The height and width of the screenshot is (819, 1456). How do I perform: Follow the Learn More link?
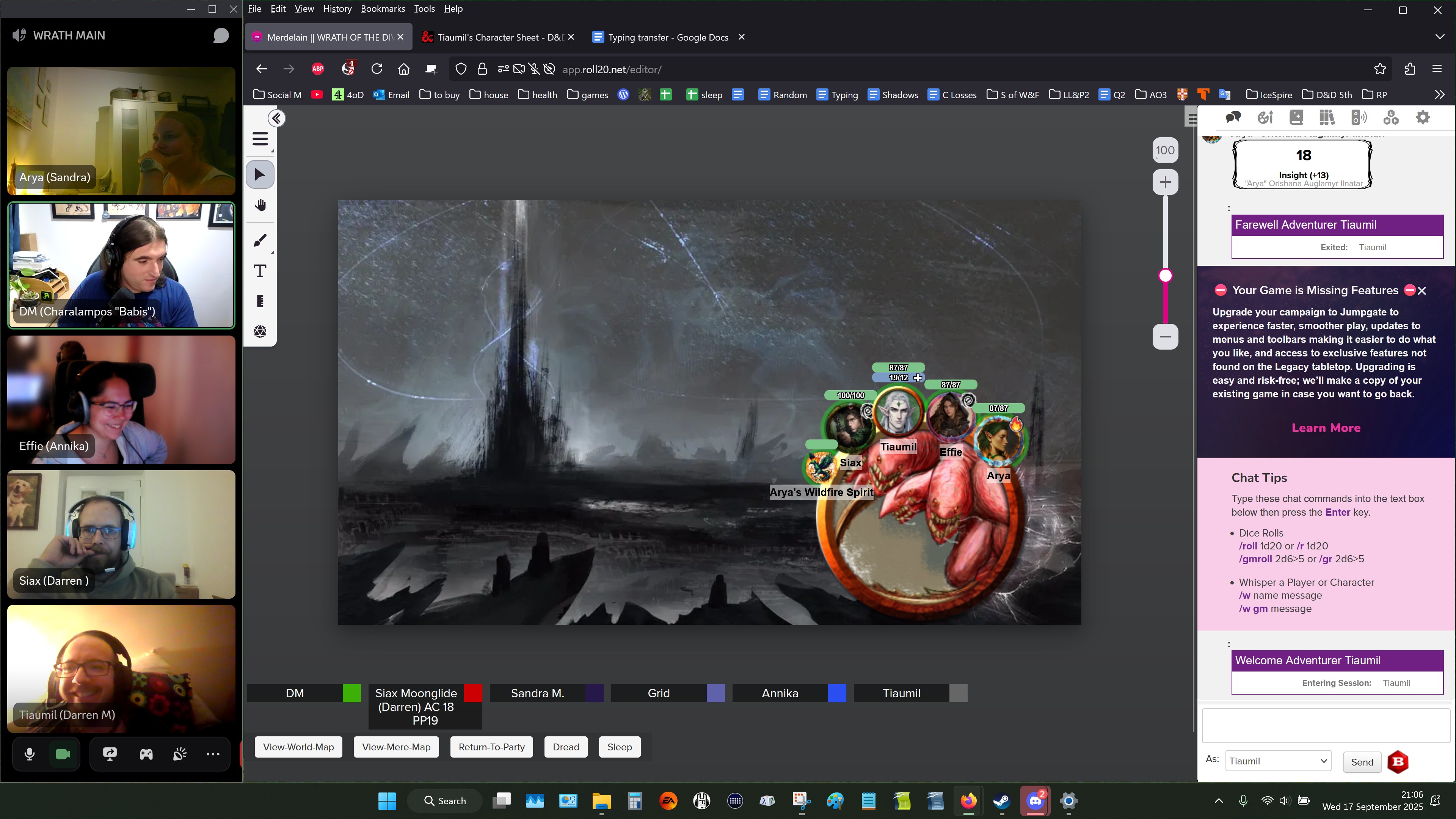pyautogui.click(x=1326, y=428)
